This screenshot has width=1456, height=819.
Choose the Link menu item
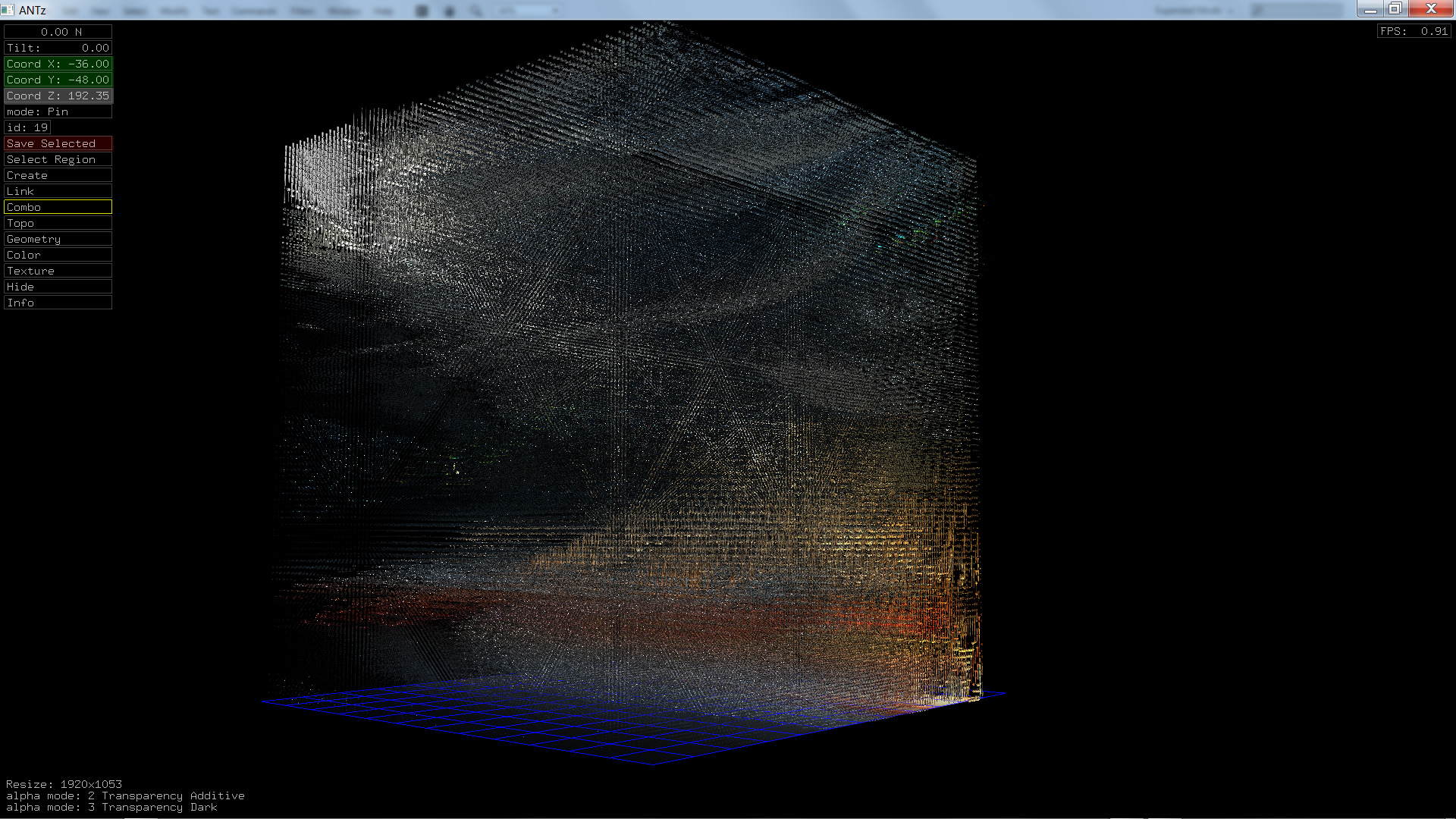(58, 191)
